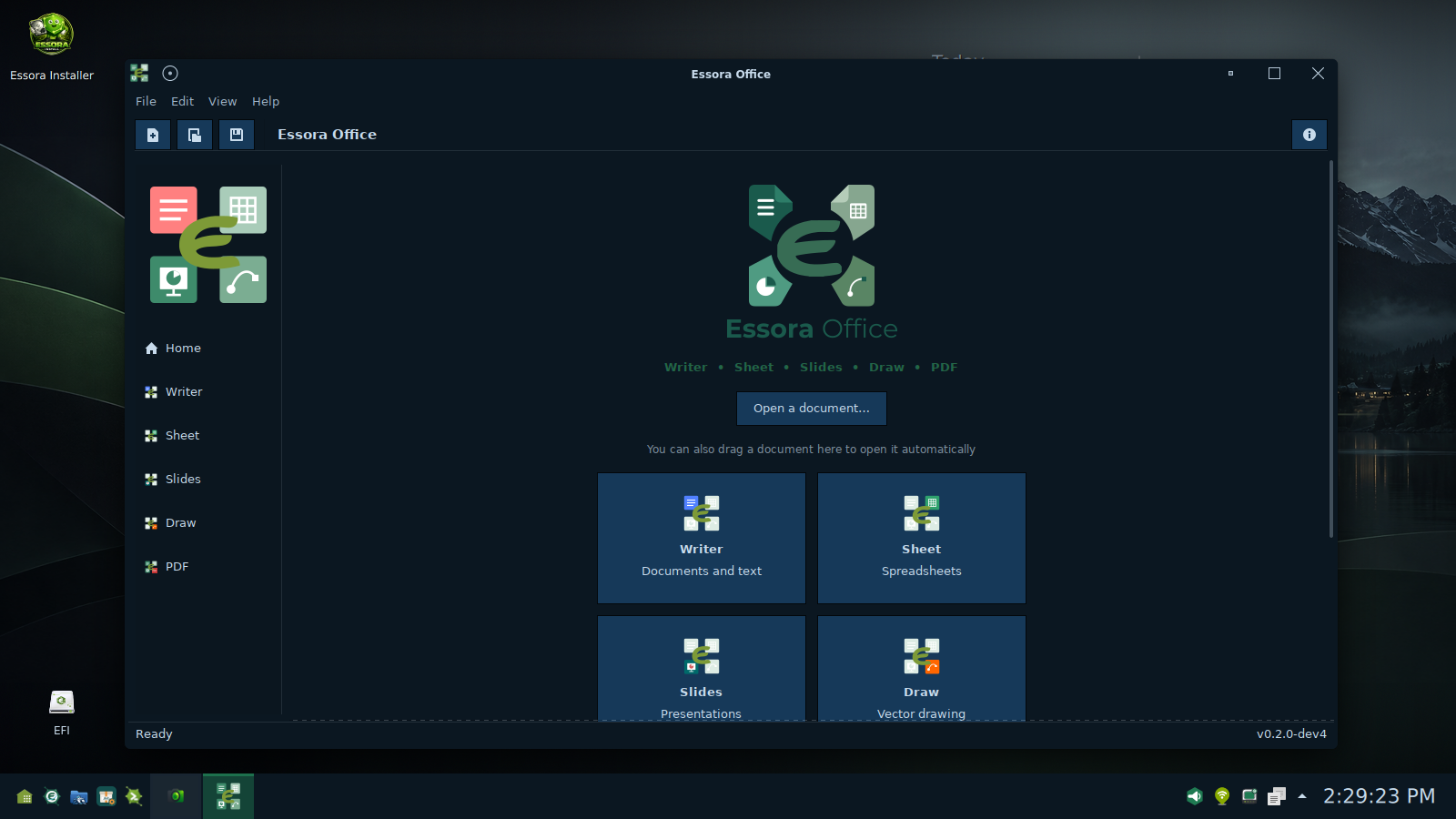Launch the Sheet Spreadsheets card
Image resolution: width=1456 pixels, height=819 pixels.
pos(922,538)
